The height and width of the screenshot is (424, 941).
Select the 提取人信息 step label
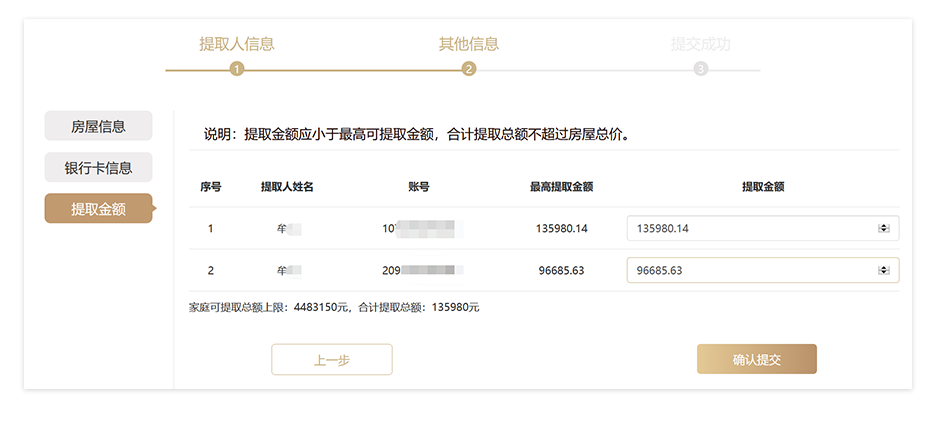[x=237, y=44]
